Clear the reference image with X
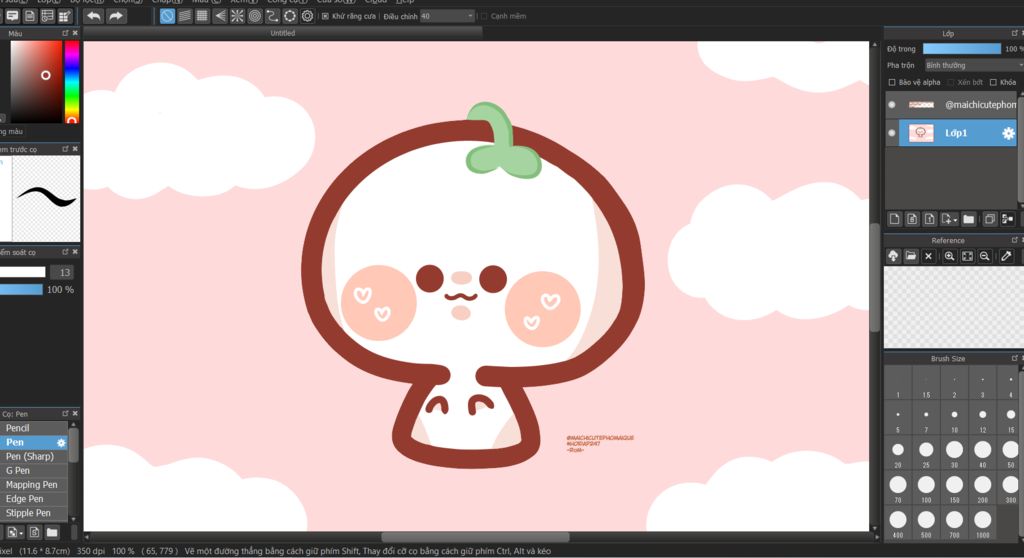The height and width of the screenshot is (558, 1024). tap(928, 256)
